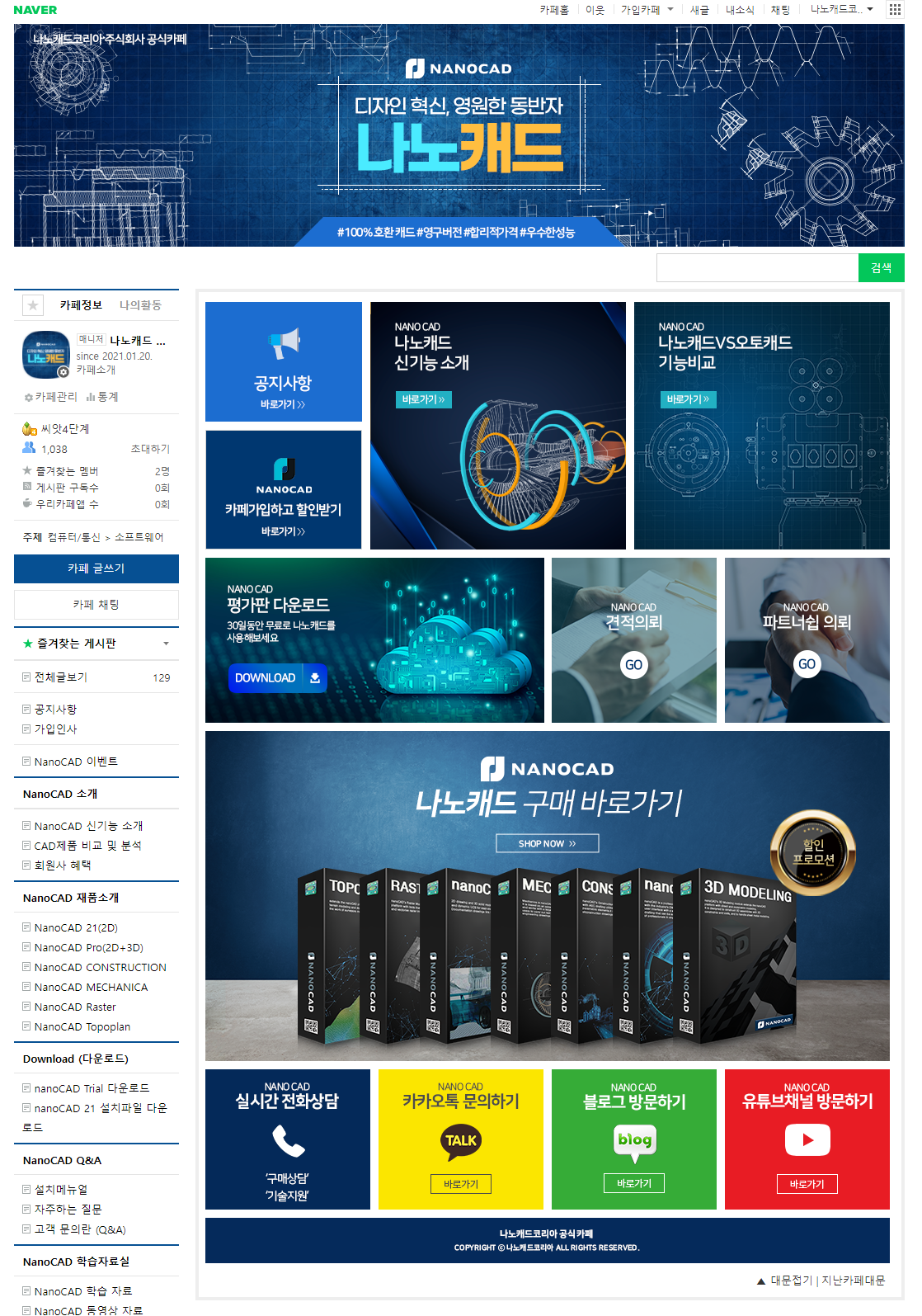This screenshot has width=922, height=1316.
Task: Open 카페관리 with gear icon
Action: click(x=50, y=397)
